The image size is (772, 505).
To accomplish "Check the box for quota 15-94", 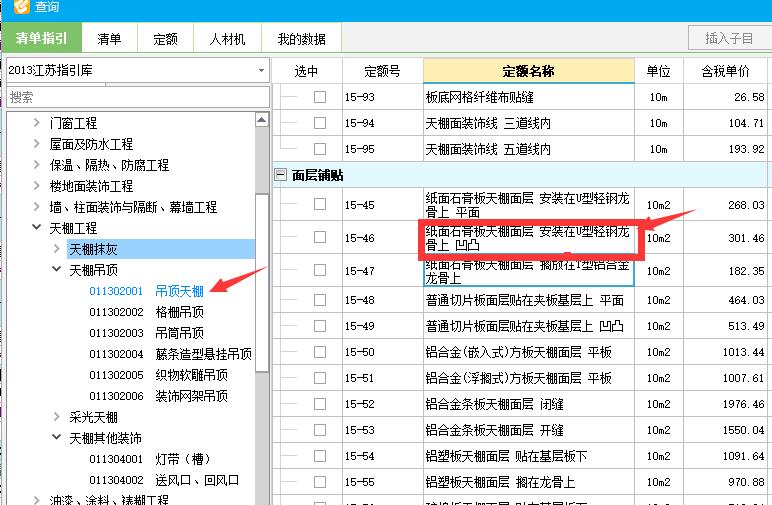I will pyautogui.click(x=320, y=123).
